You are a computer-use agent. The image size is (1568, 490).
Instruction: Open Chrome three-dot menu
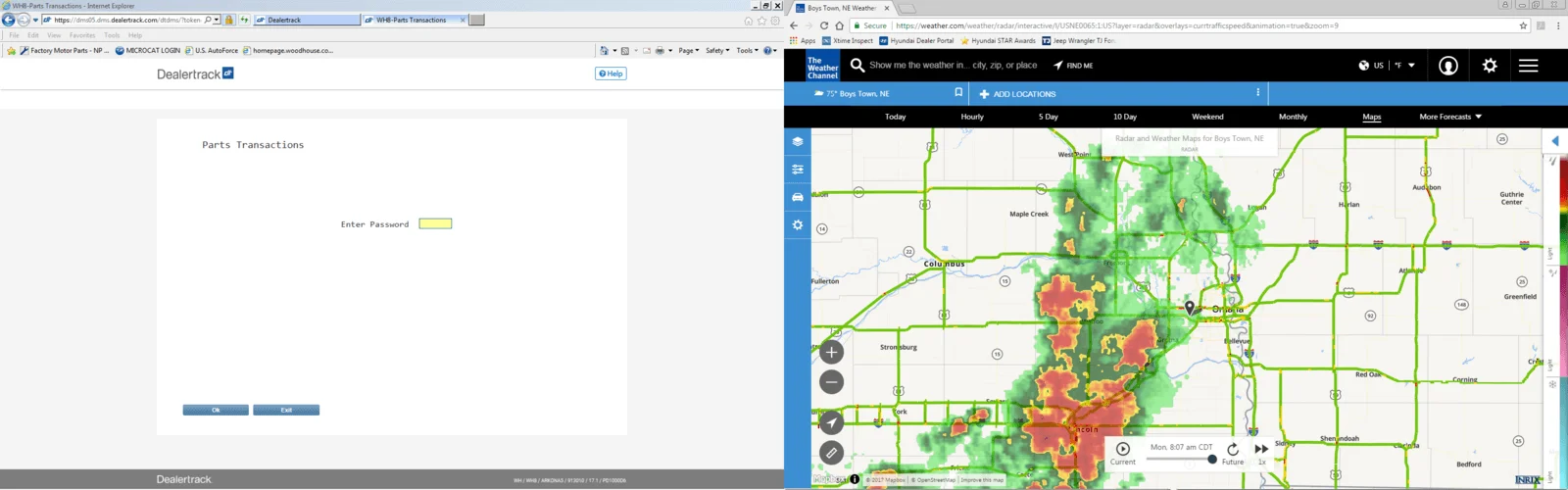[x=1558, y=25]
